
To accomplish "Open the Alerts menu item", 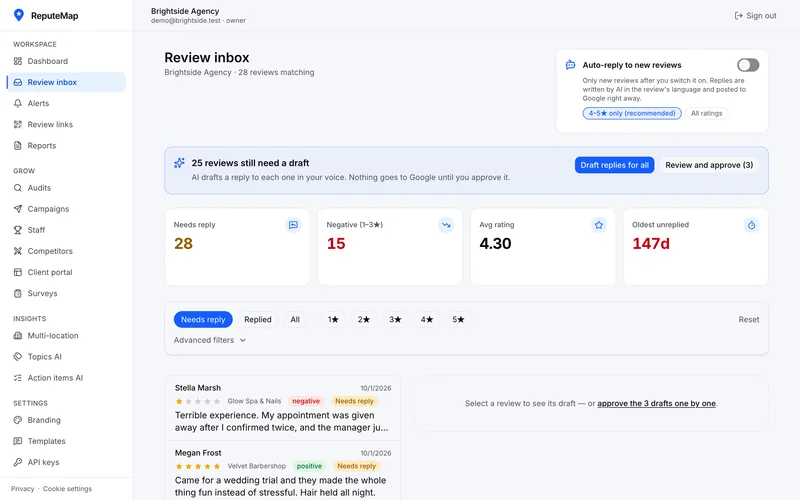I will (x=66, y=103).
